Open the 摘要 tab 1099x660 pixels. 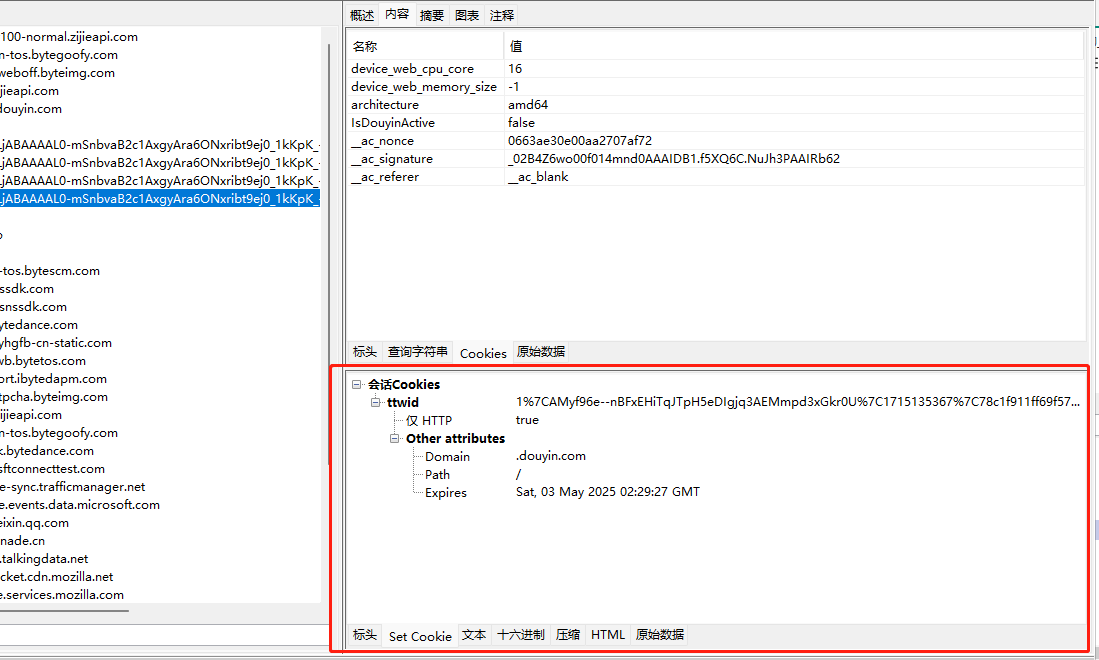click(x=432, y=15)
